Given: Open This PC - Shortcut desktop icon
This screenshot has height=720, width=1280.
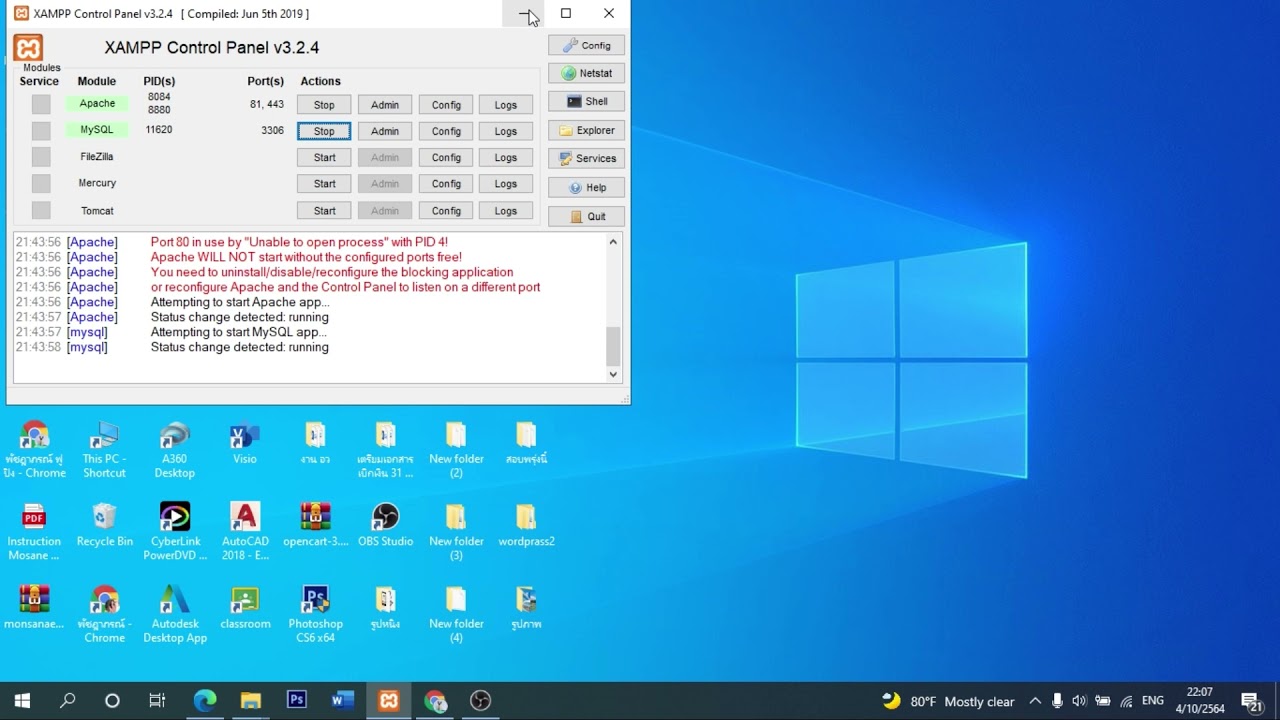Looking at the screenshot, I should tap(104, 450).
